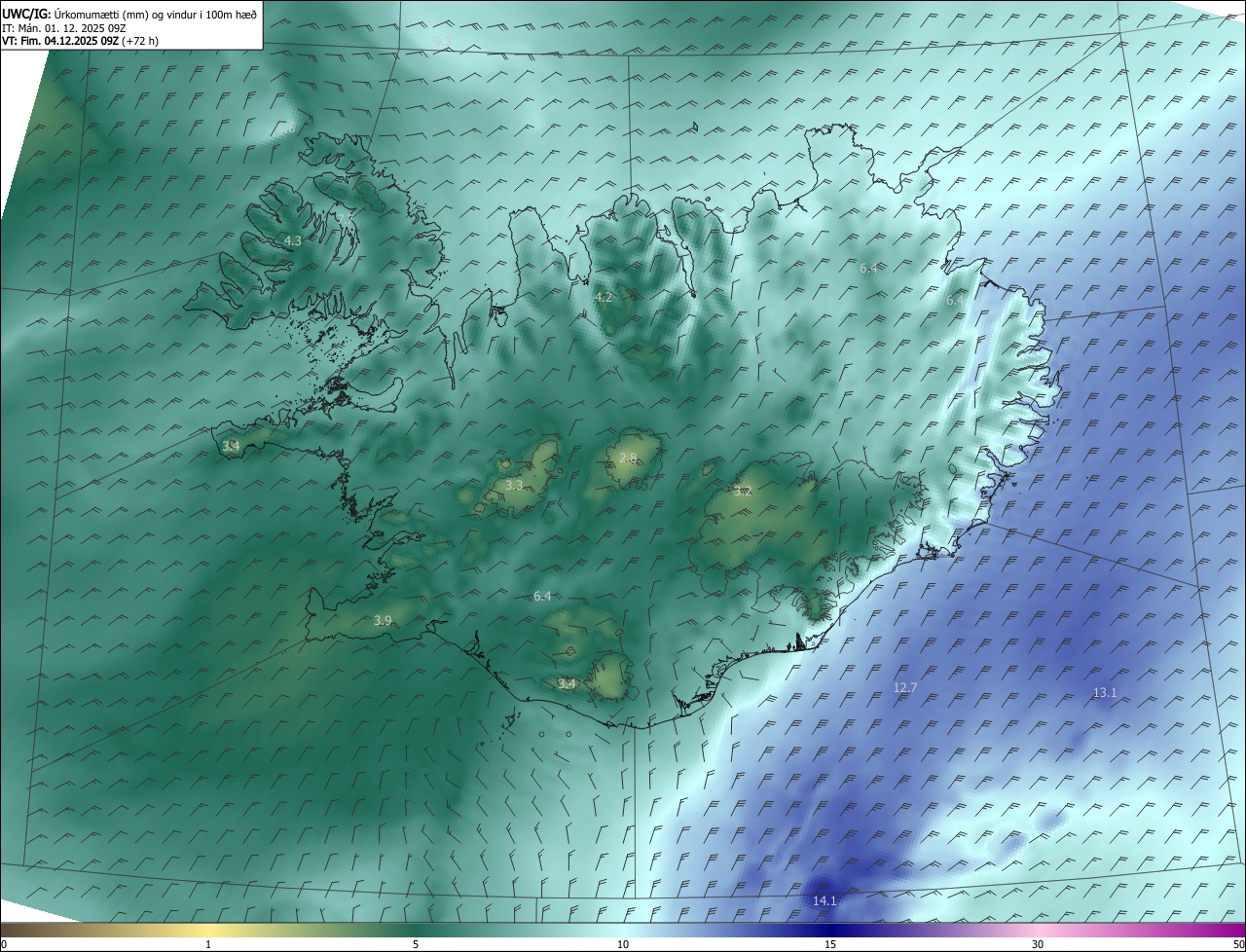
Task: Click the '1' tick on the color scale
Action: click(x=208, y=944)
